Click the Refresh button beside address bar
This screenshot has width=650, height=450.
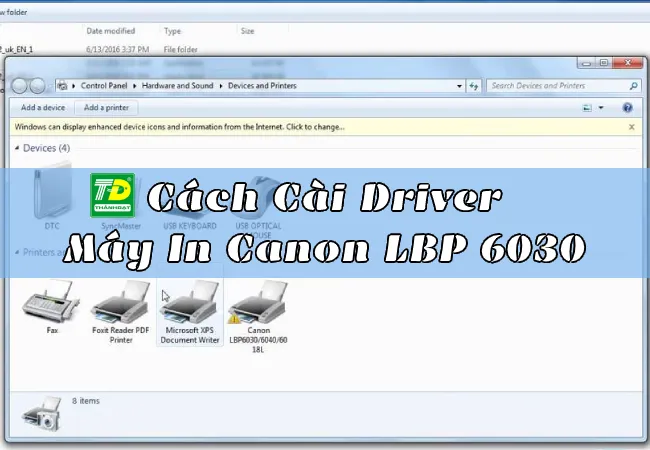pyautogui.click(x=473, y=86)
